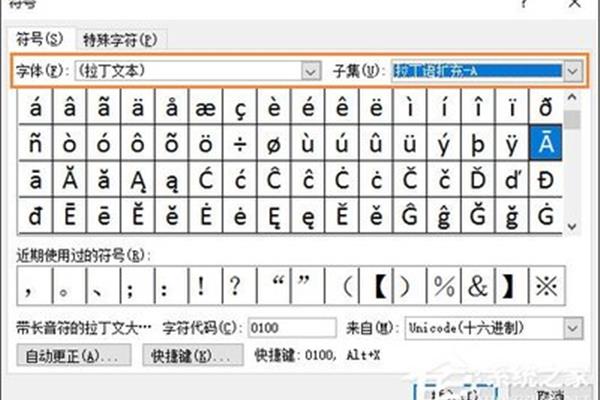This screenshot has width=600, height=400.
Task: Switch to the 符号(S) tab
Action: pos(40,39)
